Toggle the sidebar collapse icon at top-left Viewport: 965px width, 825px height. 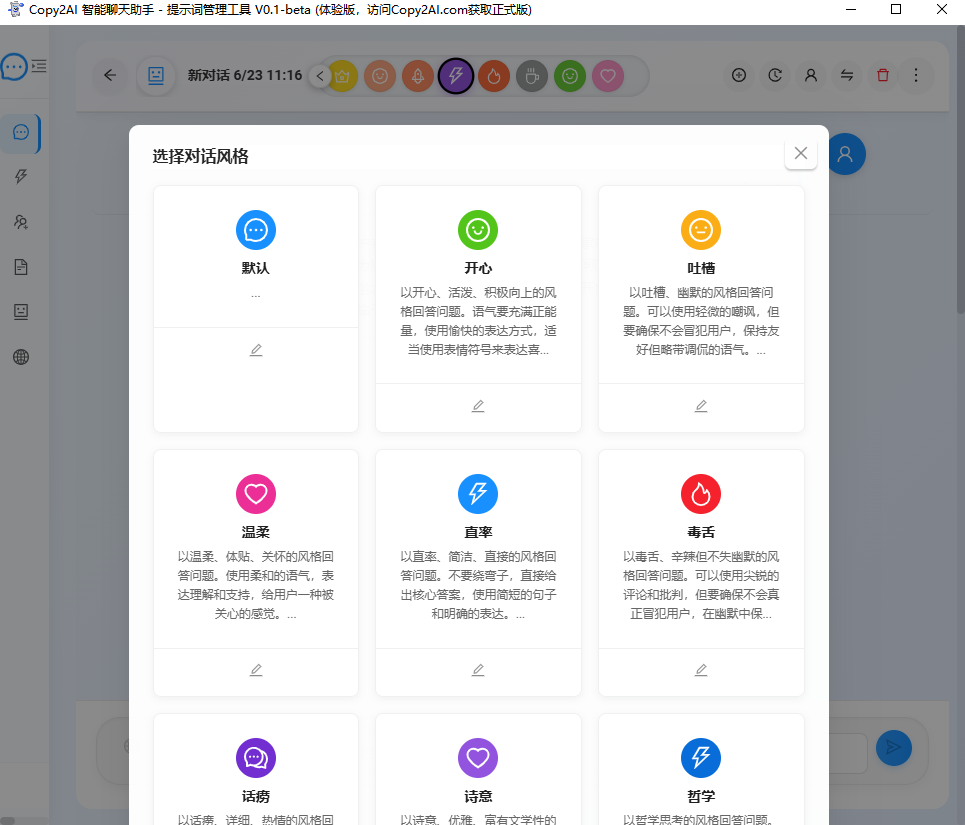tap(39, 67)
